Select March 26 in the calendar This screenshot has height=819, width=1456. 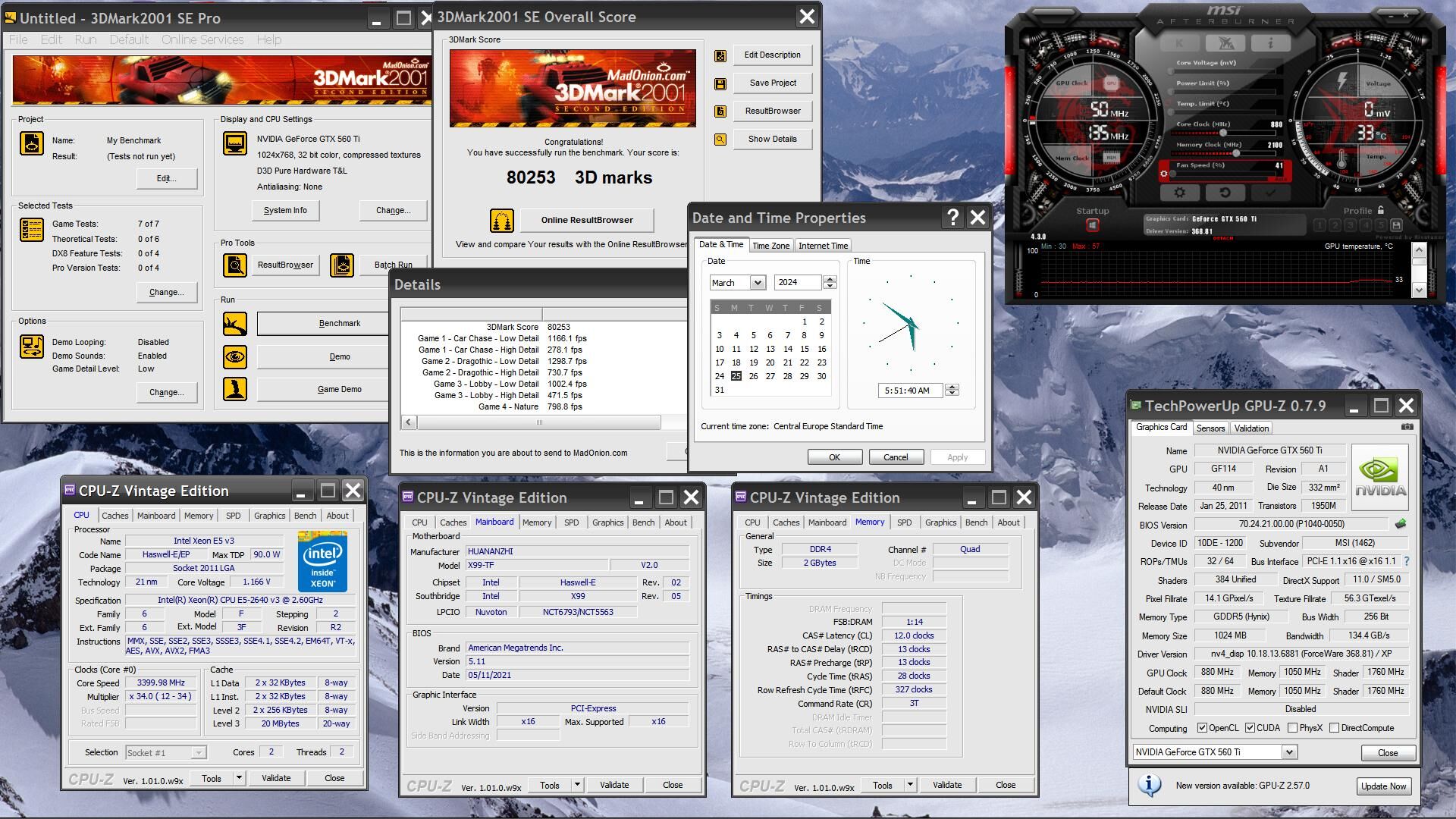click(753, 376)
